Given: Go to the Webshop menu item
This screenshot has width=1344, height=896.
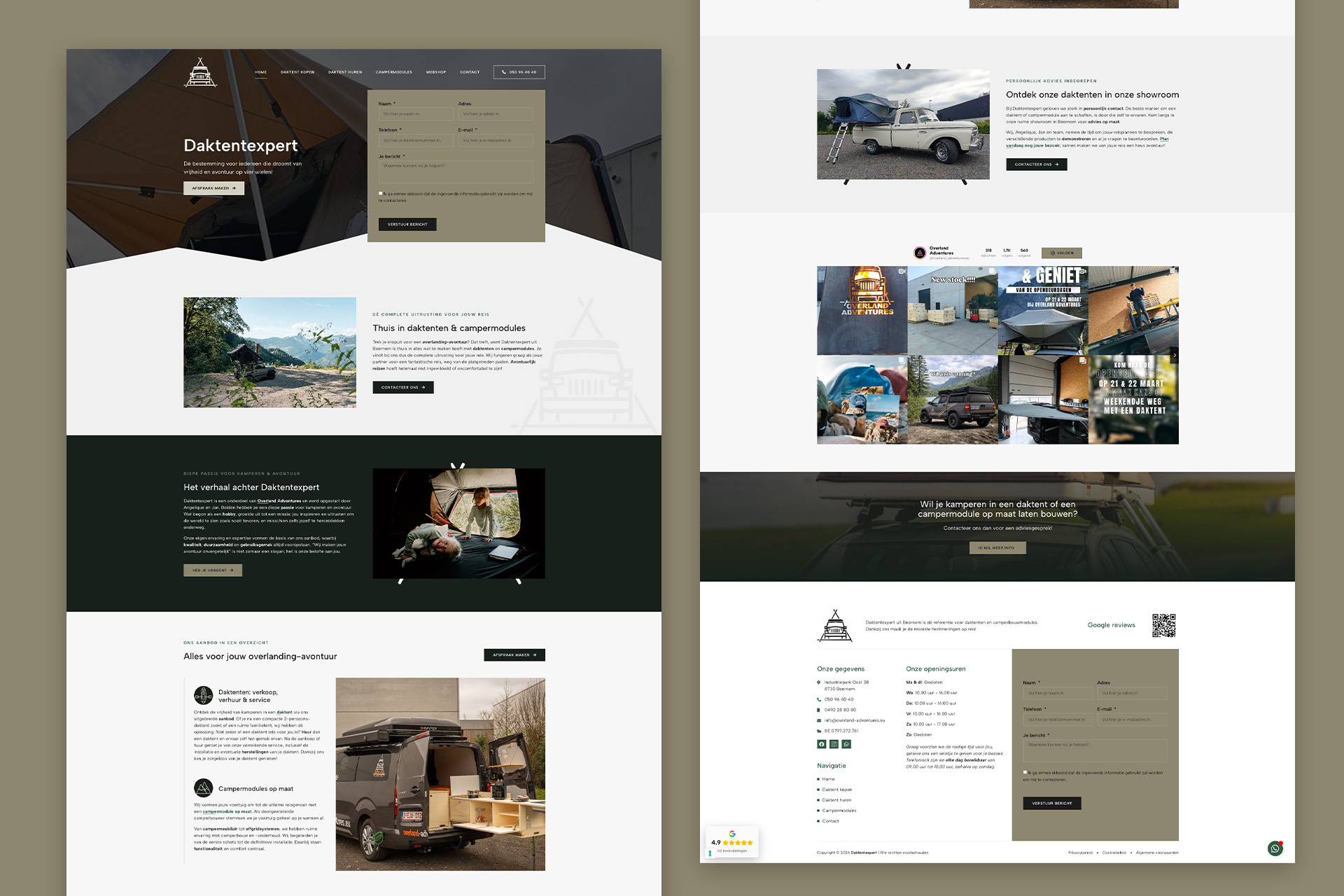Looking at the screenshot, I should (x=435, y=72).
